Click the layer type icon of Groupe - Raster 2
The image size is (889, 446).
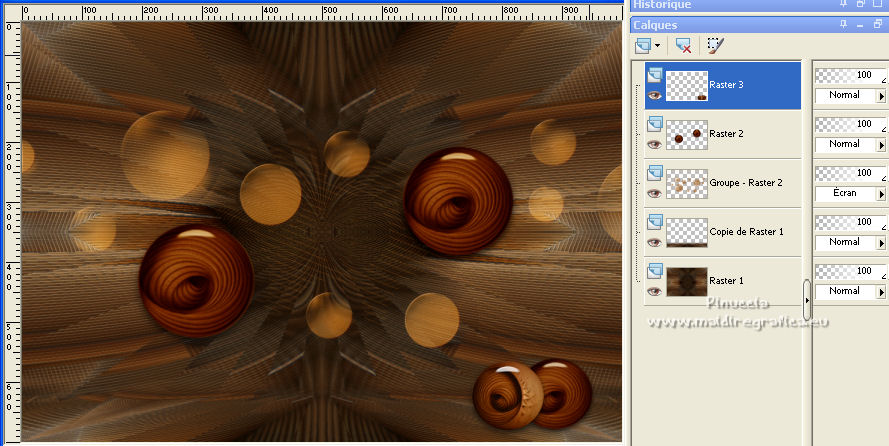click(655, 172)
